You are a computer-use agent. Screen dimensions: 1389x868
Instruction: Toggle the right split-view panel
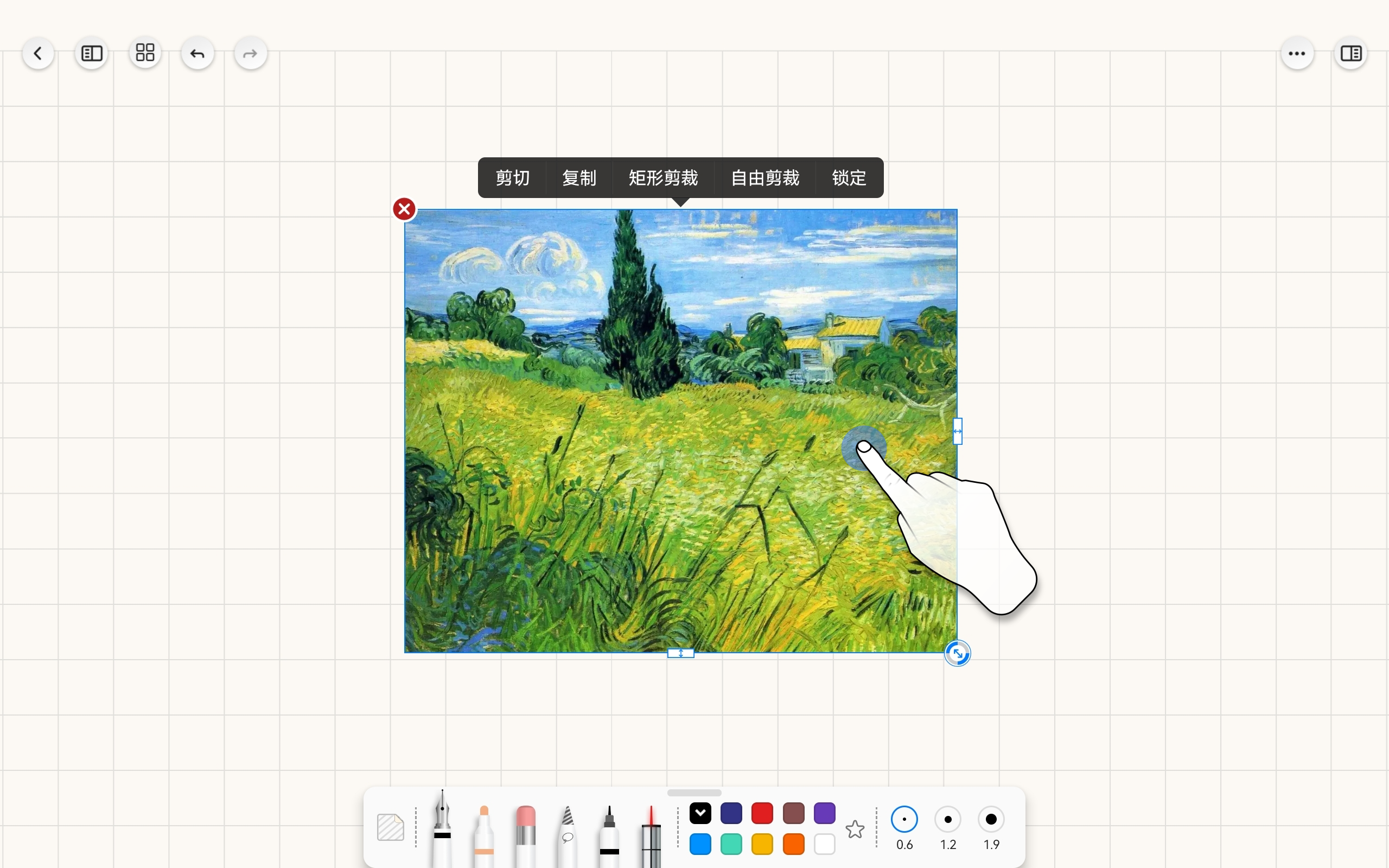(1351, 53)
